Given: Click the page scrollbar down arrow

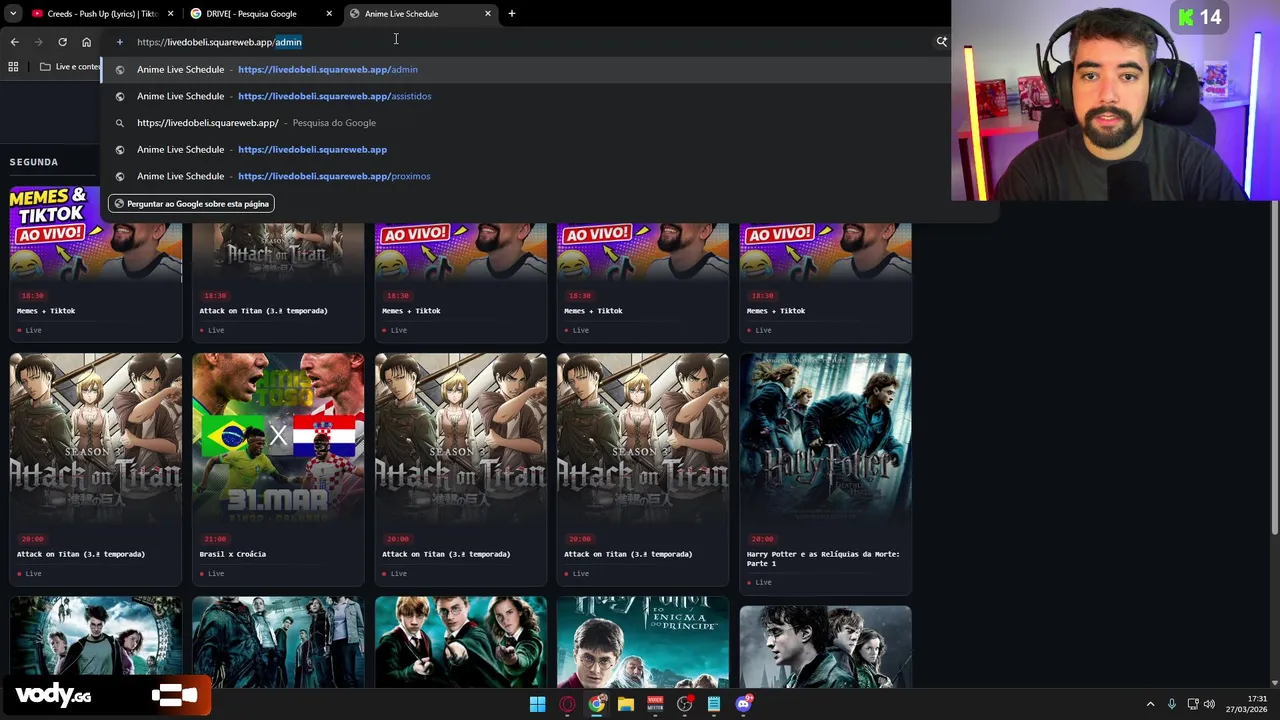Looking at the screenshot, I should click(1274, 681).
